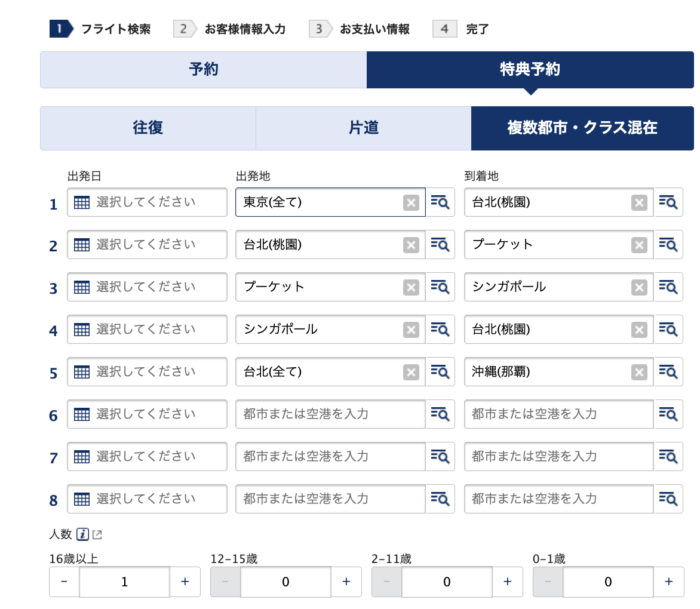Click row 7 departure city input field
The image size is (700, 609).
(330, 456)
